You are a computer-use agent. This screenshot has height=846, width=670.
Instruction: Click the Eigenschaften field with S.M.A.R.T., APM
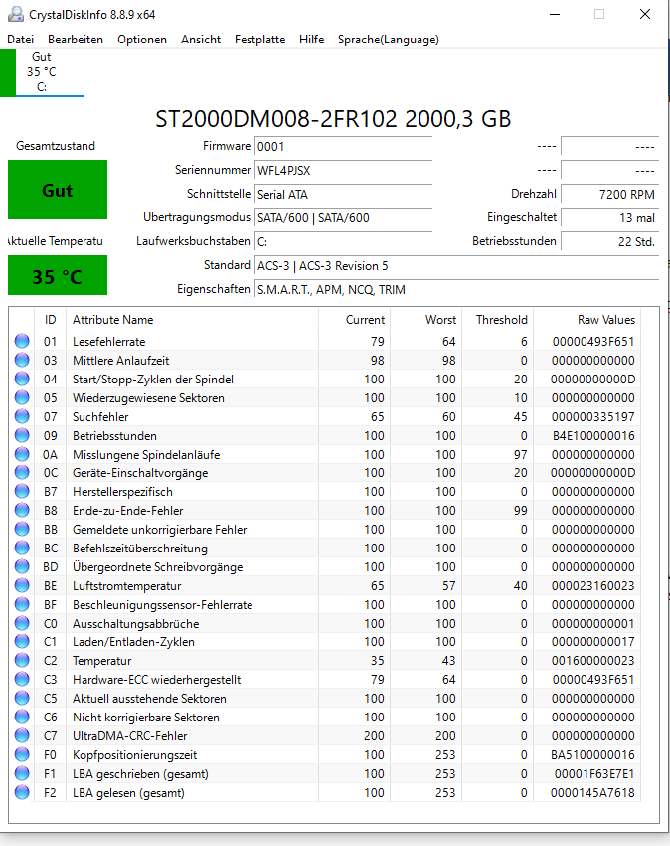click(456, 289)
